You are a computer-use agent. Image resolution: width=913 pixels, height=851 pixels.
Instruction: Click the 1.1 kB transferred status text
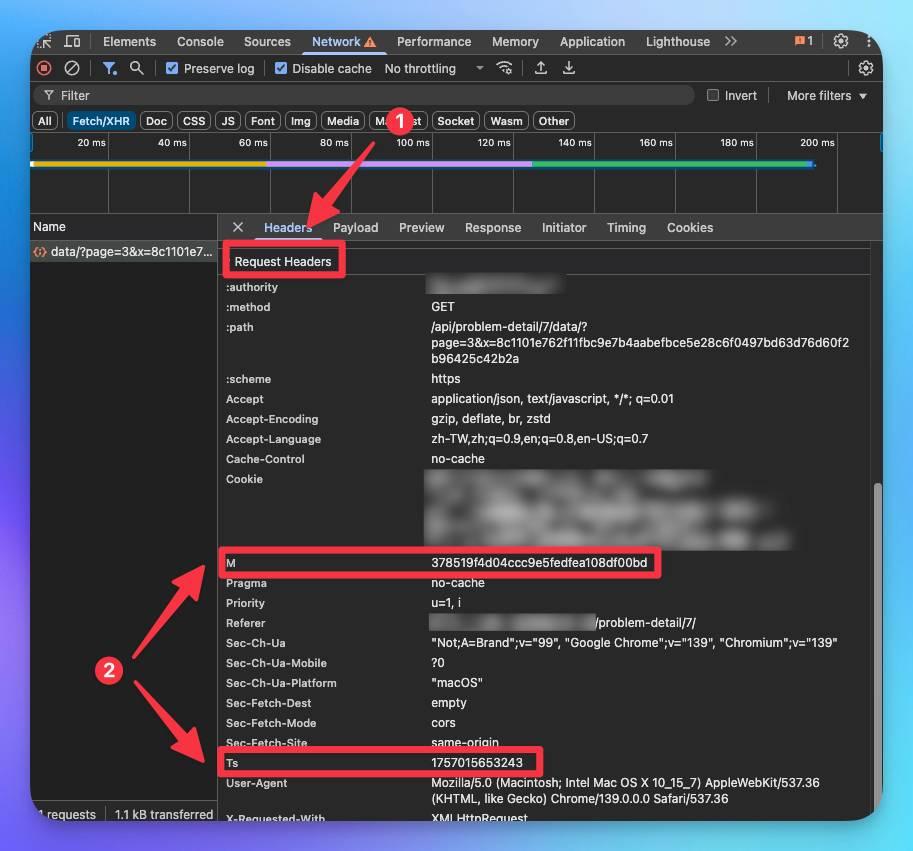(164, 814)
